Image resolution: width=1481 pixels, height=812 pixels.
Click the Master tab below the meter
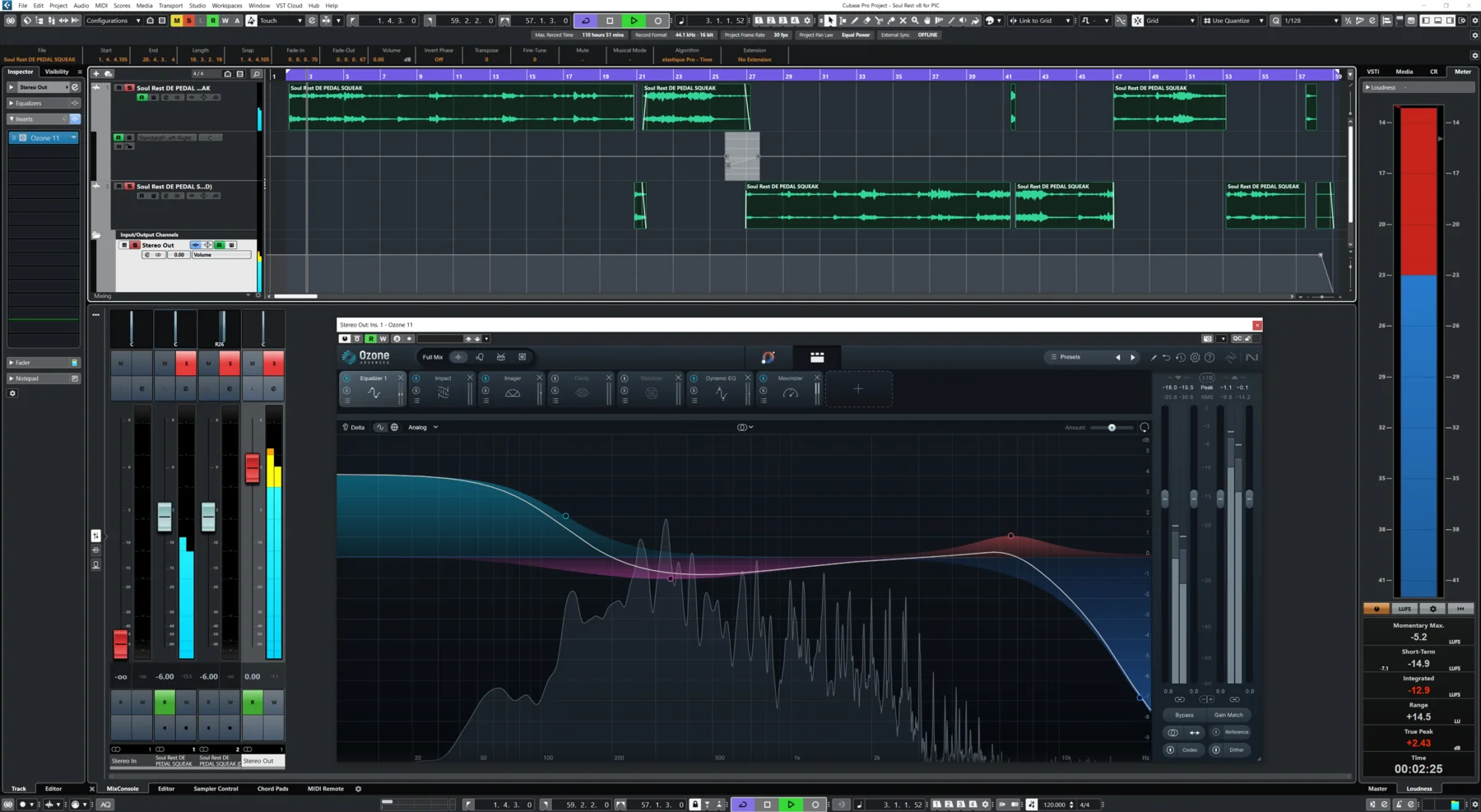tap(1377, 788)
